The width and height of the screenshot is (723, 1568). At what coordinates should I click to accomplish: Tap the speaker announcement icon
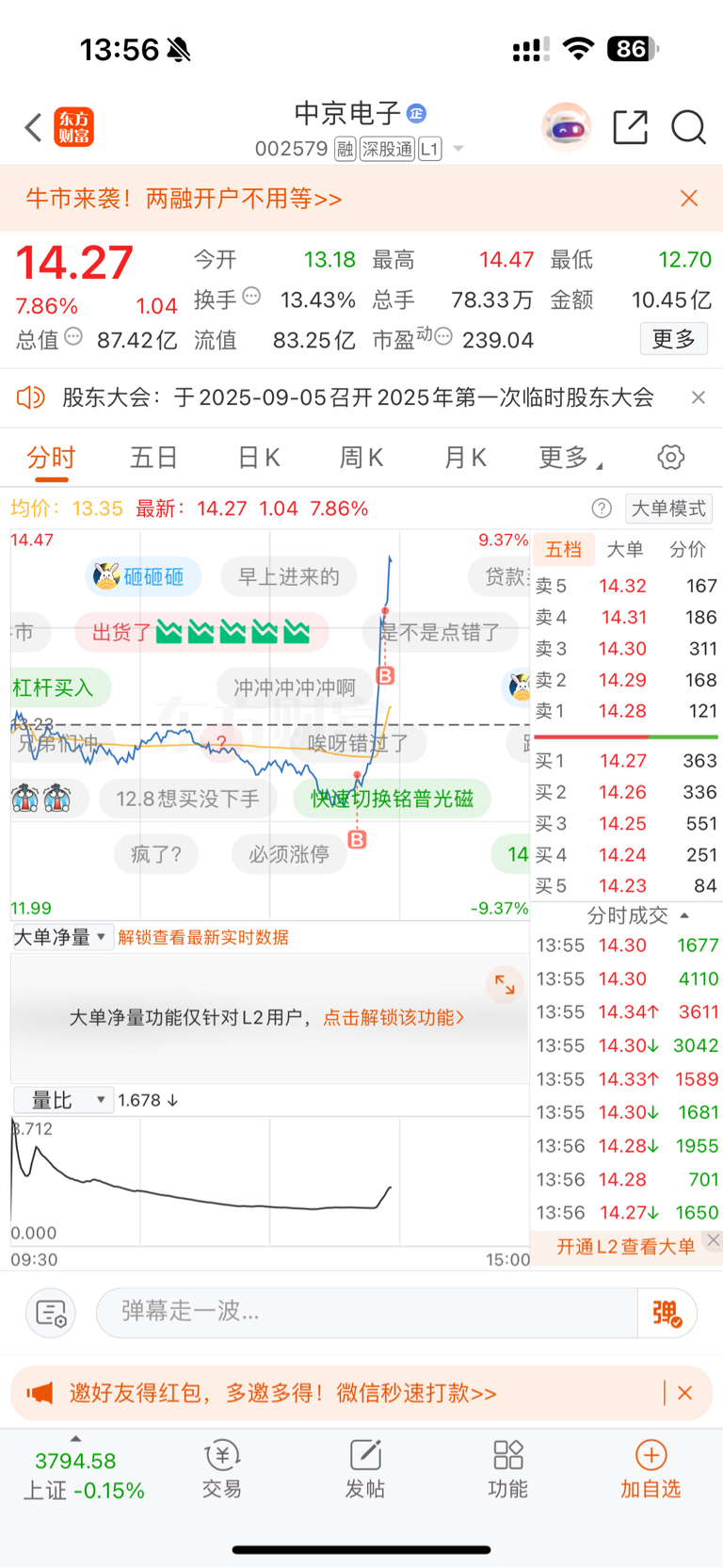[x=31, y=397]
